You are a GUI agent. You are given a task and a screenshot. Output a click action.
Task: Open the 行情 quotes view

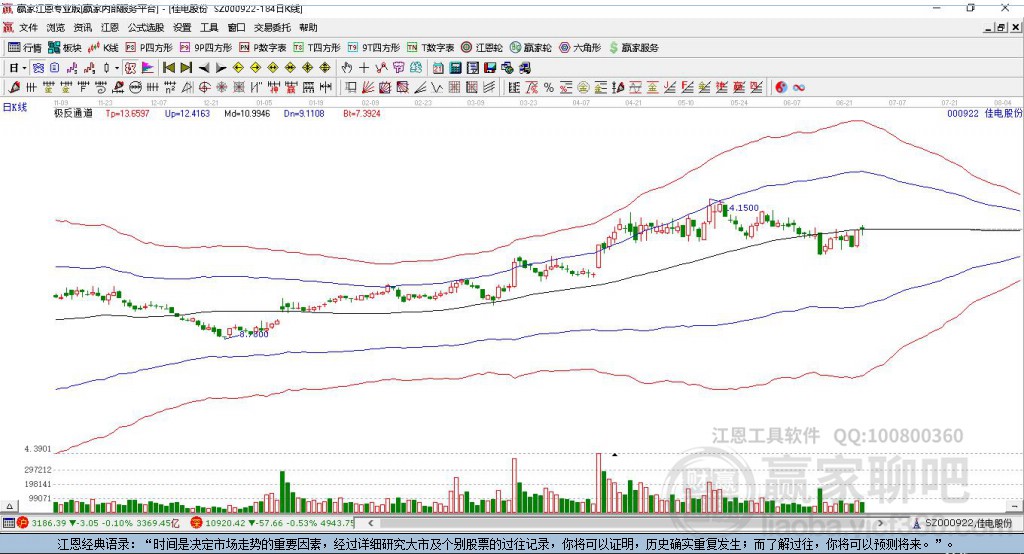[25, 48]
